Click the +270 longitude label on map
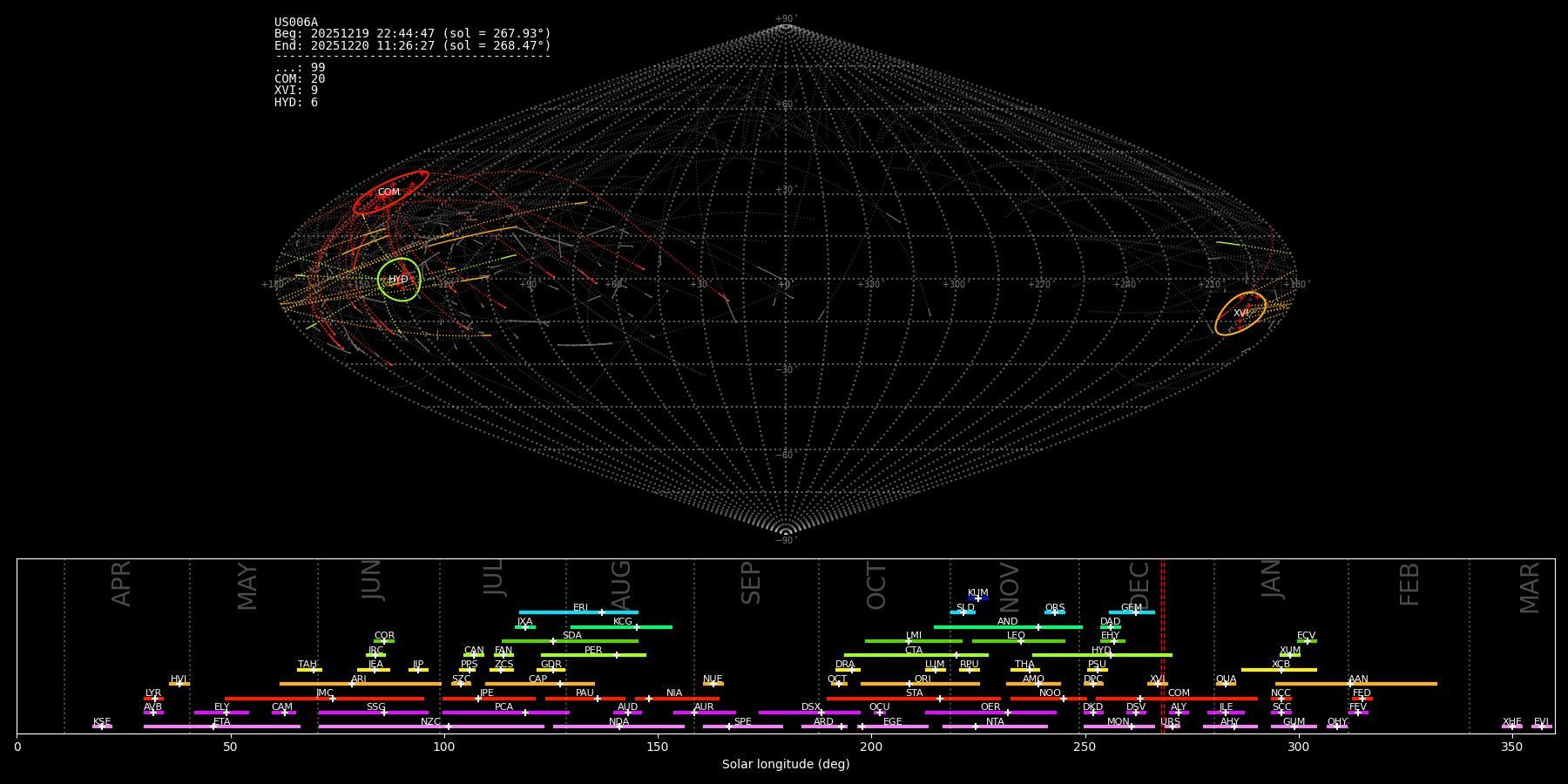 (x=1039, y=285)
